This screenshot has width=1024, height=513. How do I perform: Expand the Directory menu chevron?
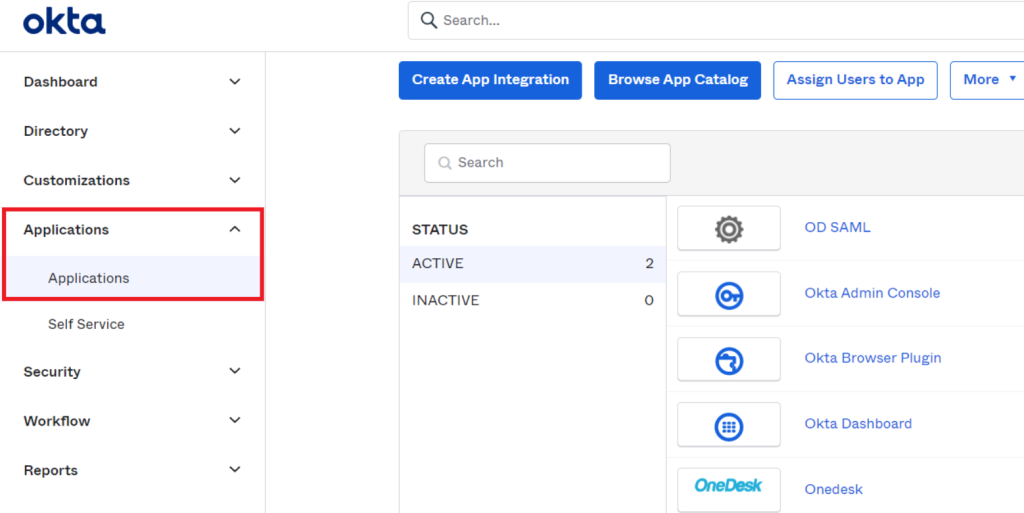(235, 131)
